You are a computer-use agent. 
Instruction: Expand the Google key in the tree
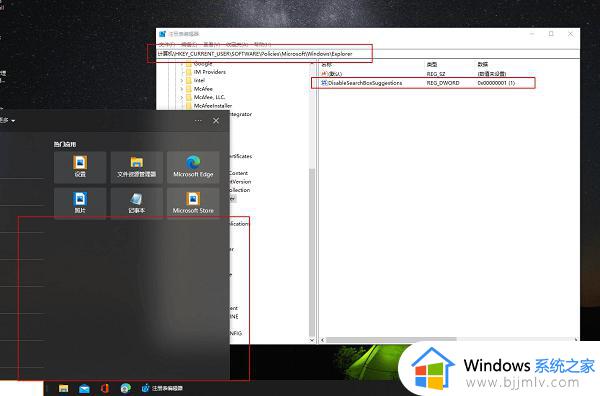tap(182, 64)
